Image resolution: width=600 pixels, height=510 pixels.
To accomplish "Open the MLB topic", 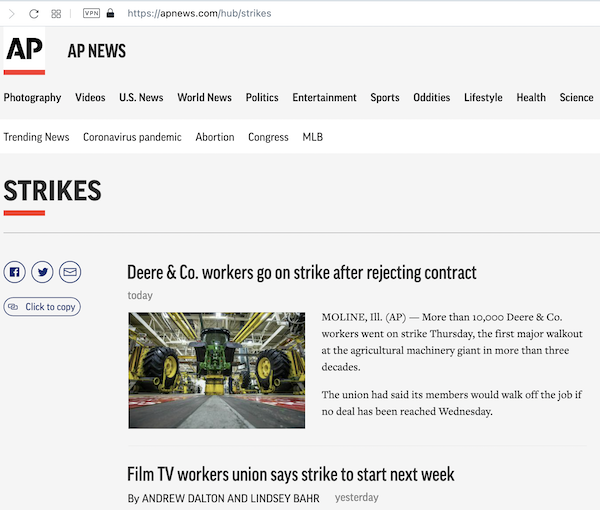I will [x=313, y=137].
